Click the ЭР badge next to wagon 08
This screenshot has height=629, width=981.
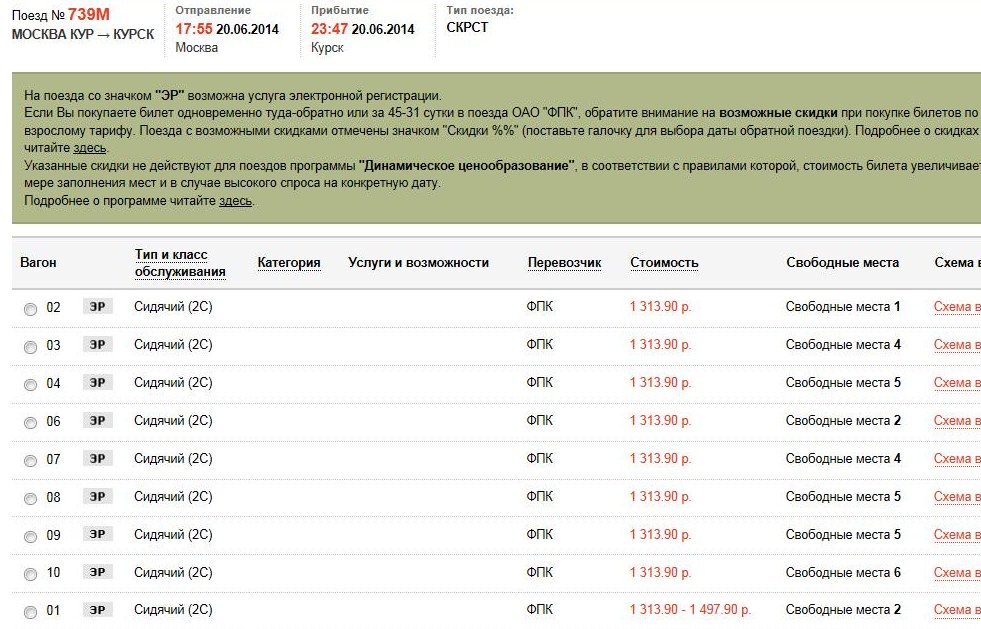97,497
